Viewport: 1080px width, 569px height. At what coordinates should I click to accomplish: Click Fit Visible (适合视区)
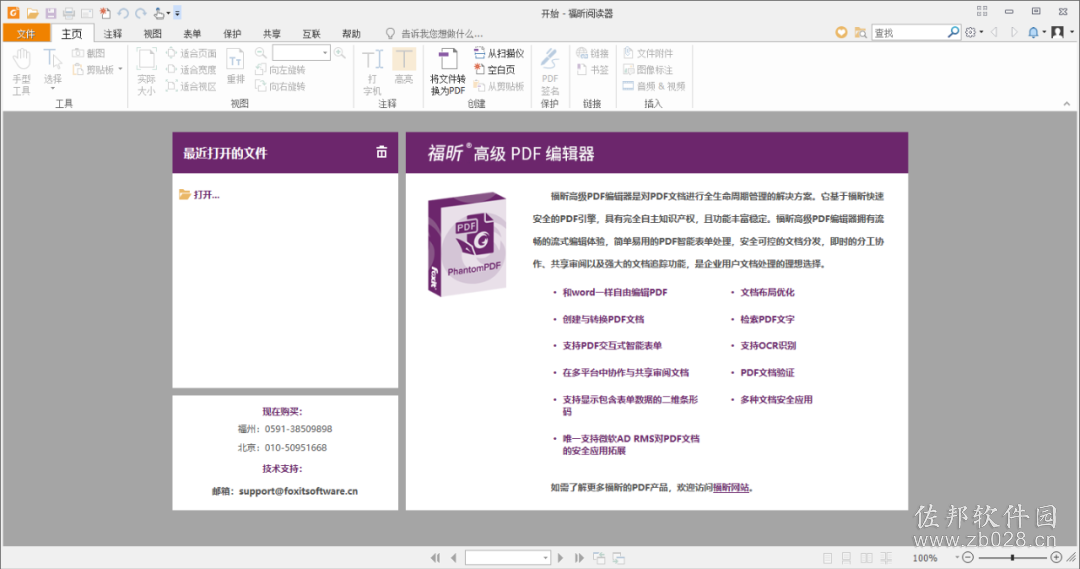tap(191, 86)
